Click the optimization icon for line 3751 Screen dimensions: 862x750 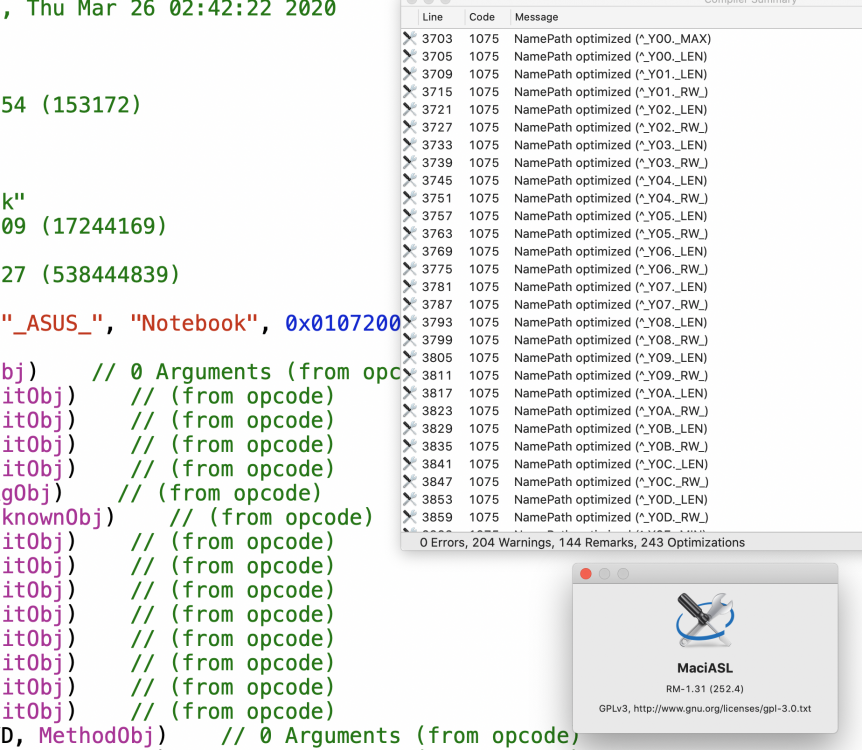tap(410, 198)
